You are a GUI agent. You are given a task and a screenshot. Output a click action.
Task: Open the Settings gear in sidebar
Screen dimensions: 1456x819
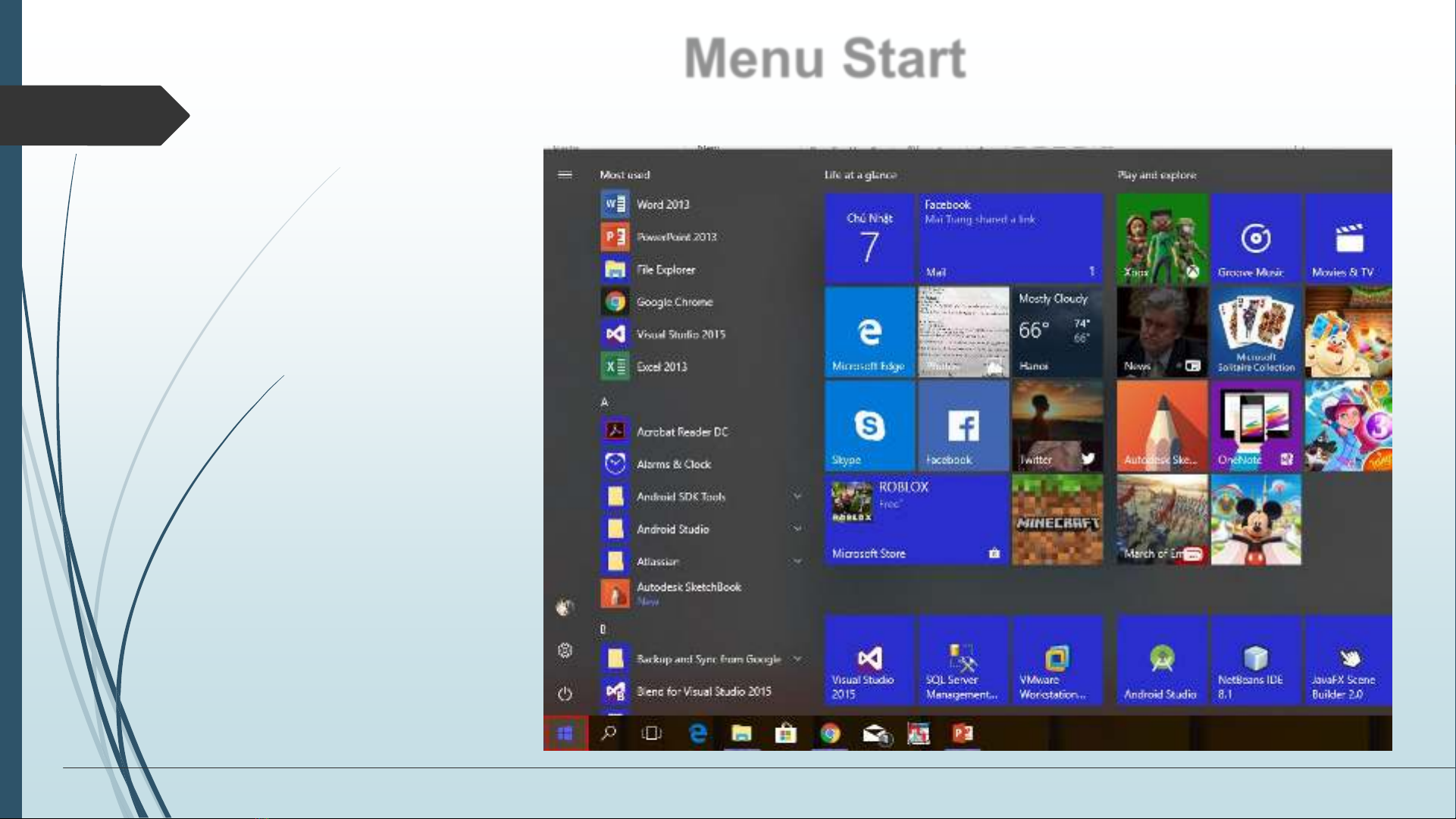(x=565, y=650)
